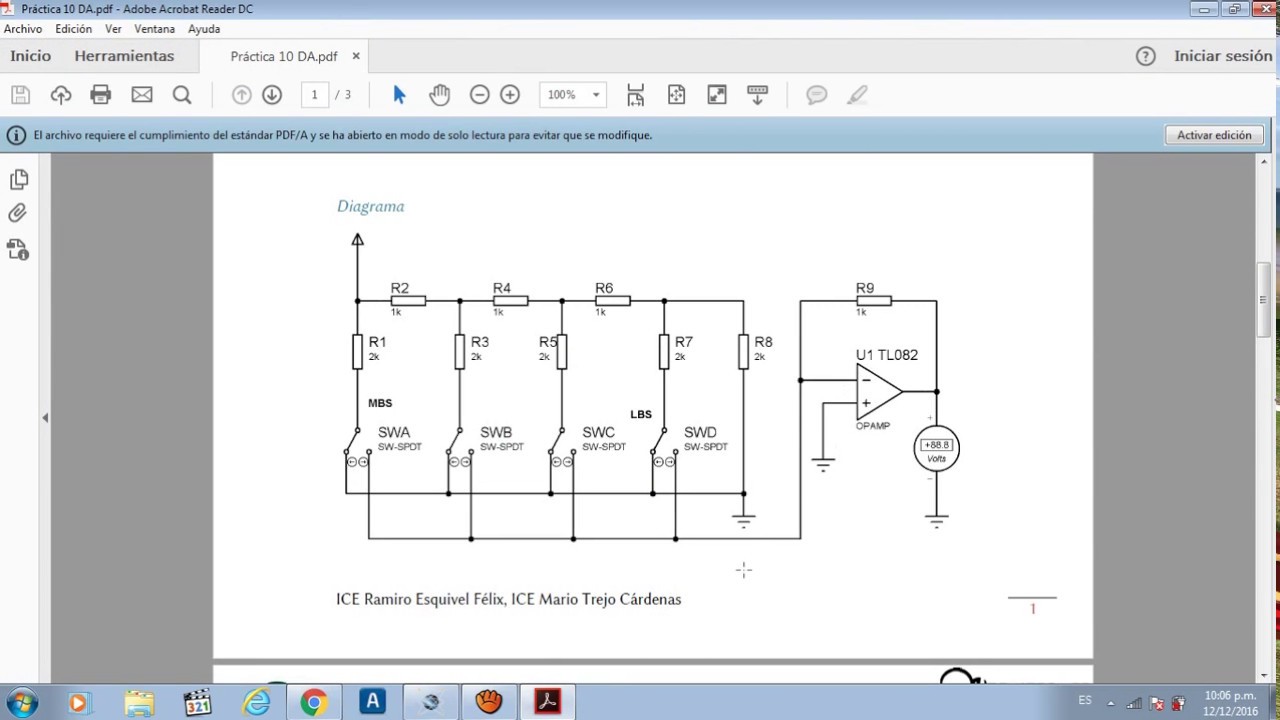Click the page number input field
This screenshot has width=1280, height=720.
click(x=315, y=95)
